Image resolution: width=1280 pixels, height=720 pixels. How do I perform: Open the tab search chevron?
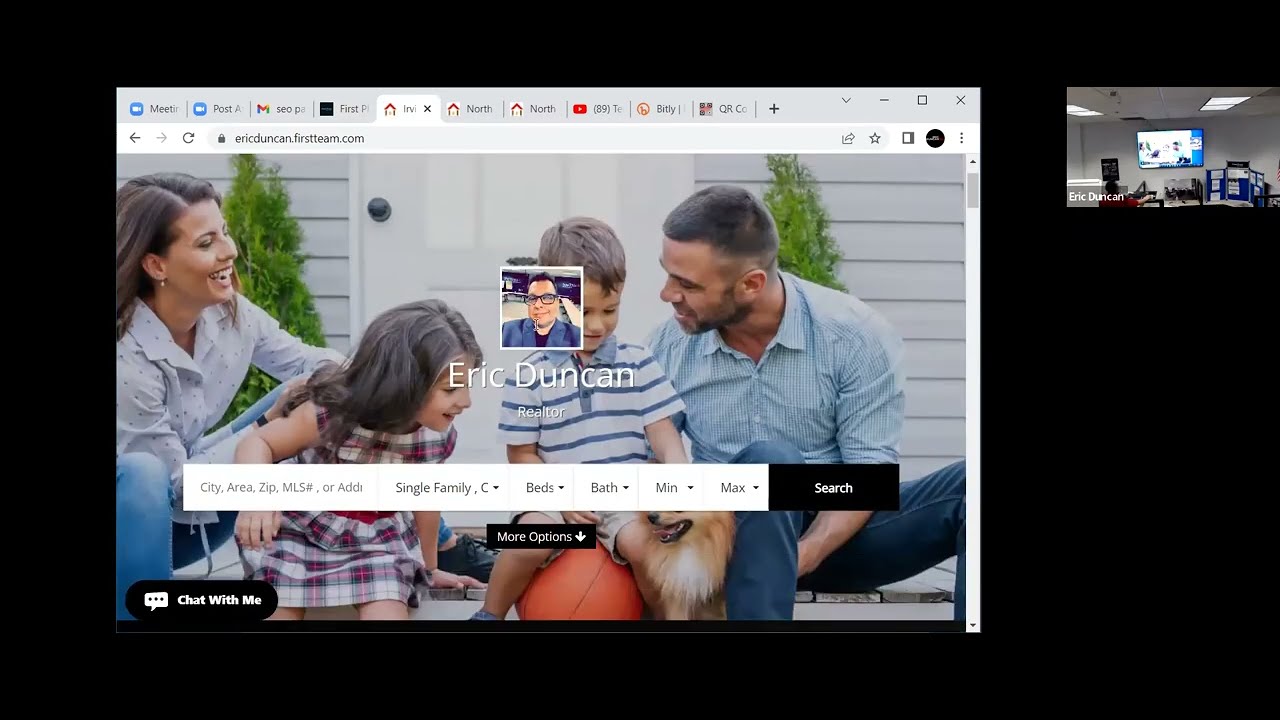click(x=846, y=100)
